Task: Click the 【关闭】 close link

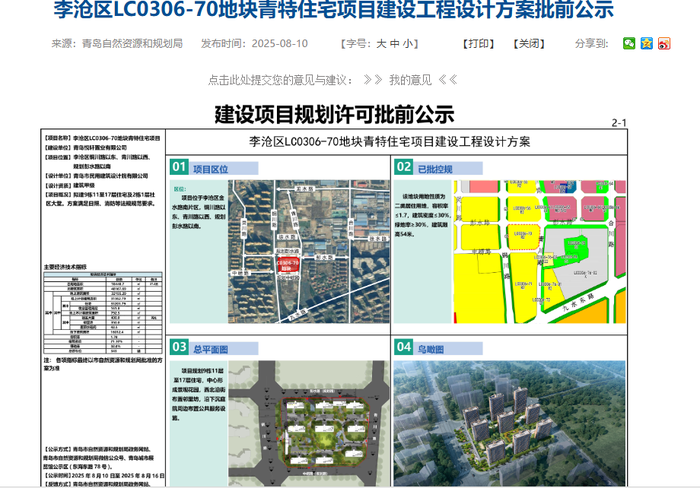Action: 529,44
